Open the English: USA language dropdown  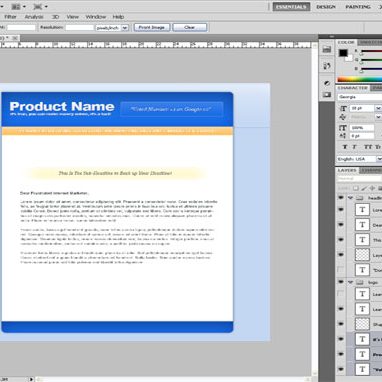click(x=359, y=159)
